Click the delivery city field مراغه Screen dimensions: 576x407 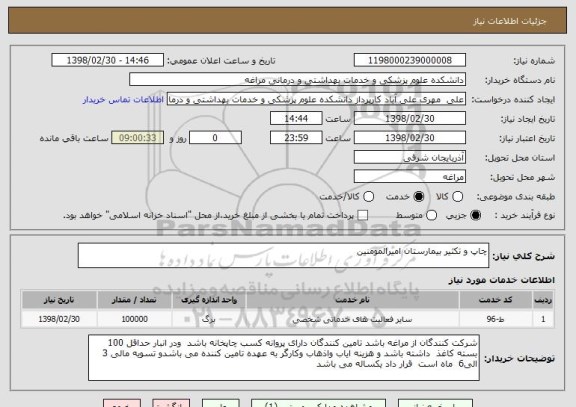pyautogui.click(x=410, y=177)
